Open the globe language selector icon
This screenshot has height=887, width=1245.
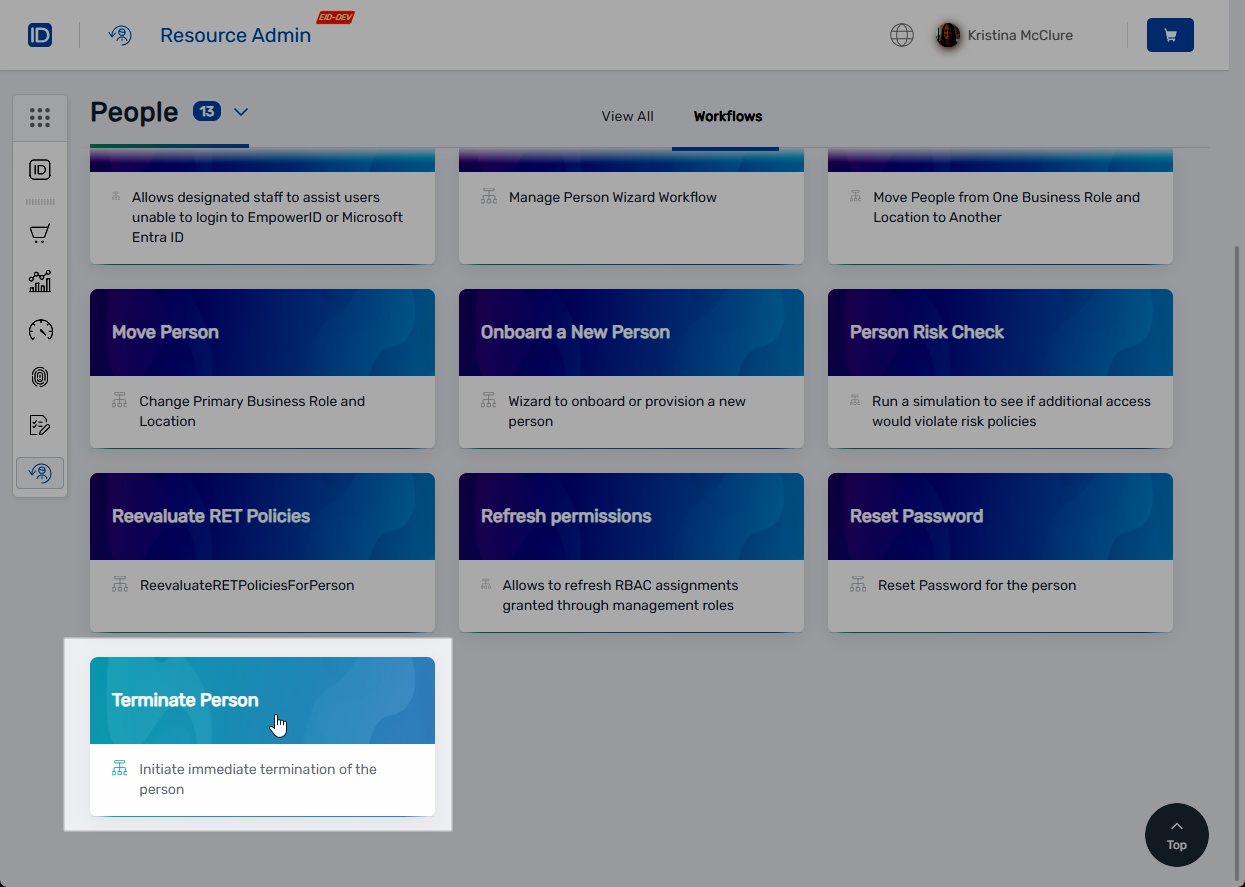tap(901, 35)
